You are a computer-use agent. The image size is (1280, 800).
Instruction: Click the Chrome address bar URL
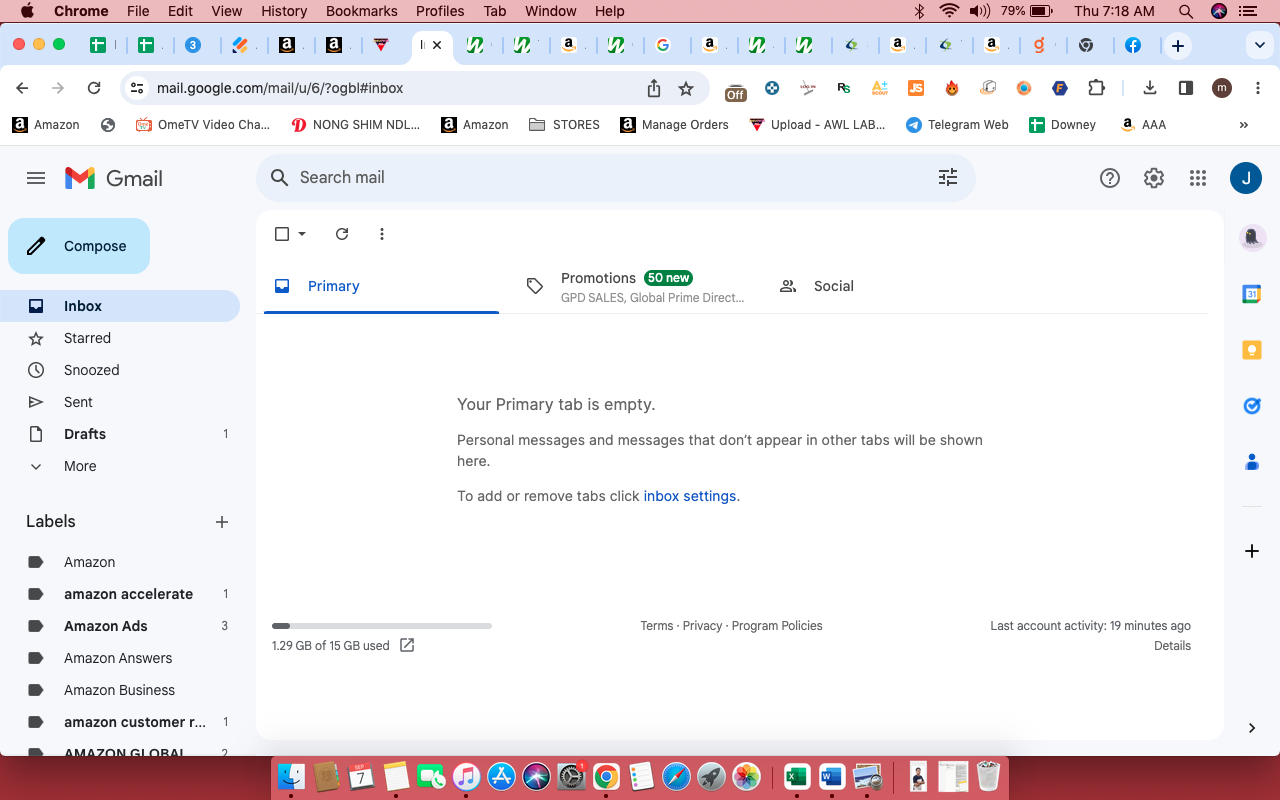click(x=280, y=88)
